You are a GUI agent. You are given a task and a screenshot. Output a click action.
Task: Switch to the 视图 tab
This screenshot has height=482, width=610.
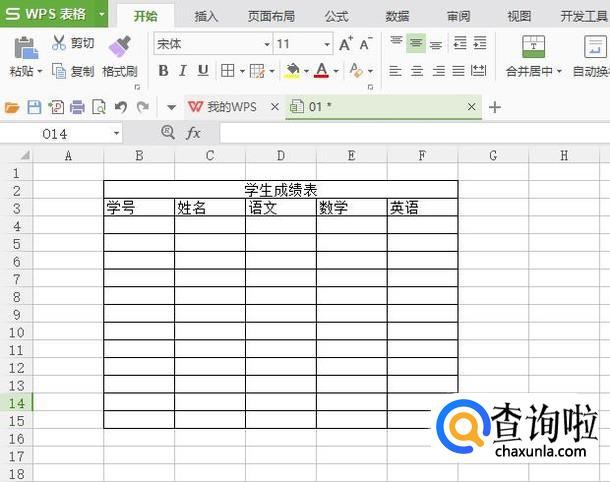pyautogui.click(x=519, y=16)
